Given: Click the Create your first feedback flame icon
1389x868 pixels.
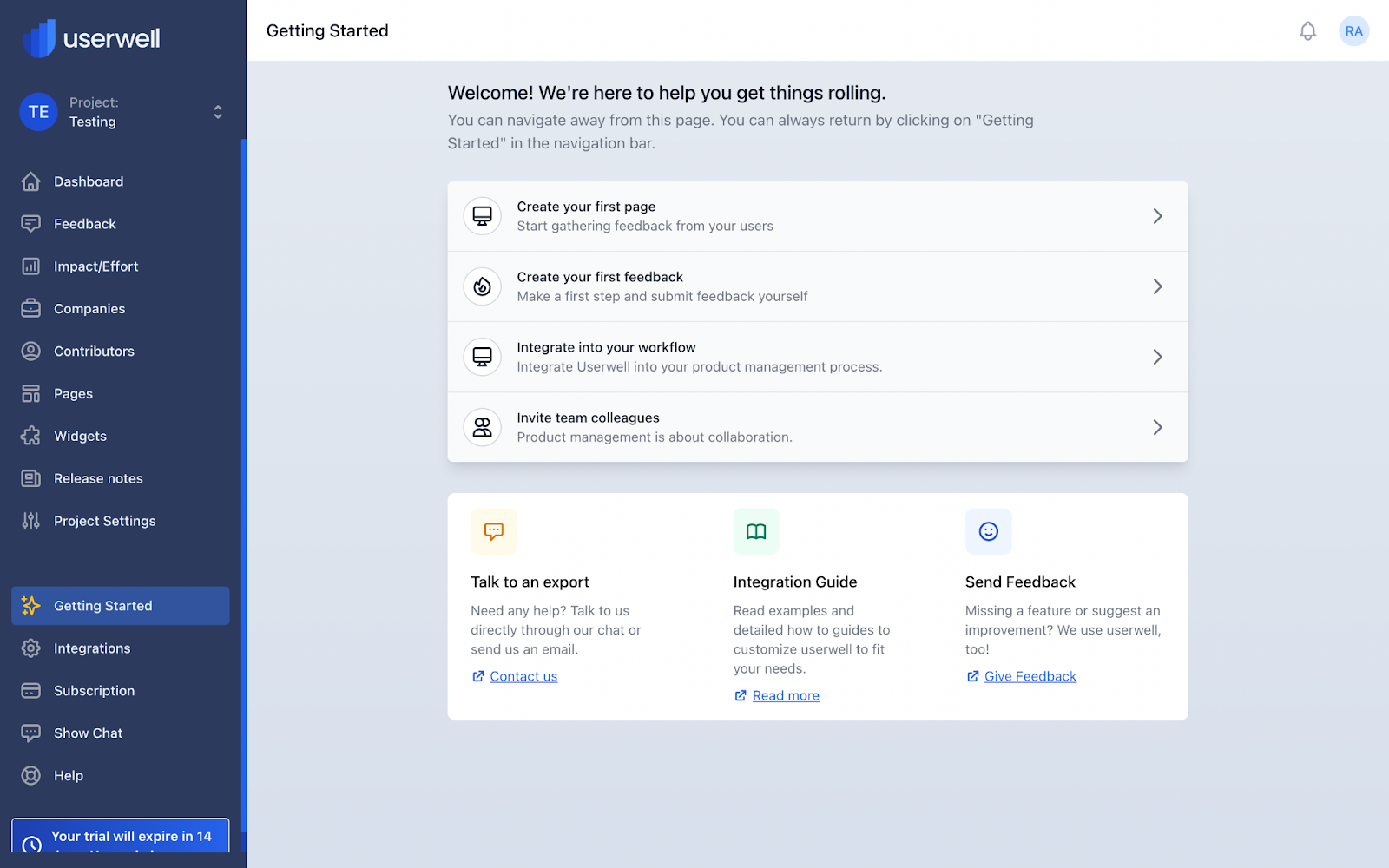Looking at the screenshot, I should pos(483,286).
